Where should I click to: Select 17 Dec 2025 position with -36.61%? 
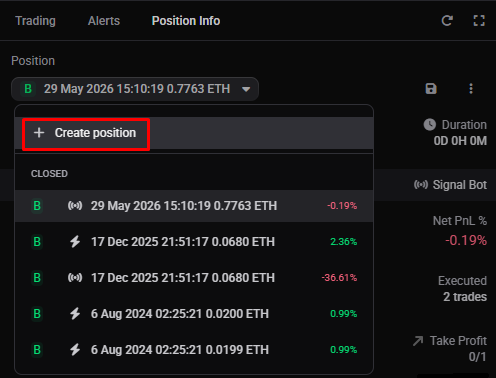(x=194, y=278)
